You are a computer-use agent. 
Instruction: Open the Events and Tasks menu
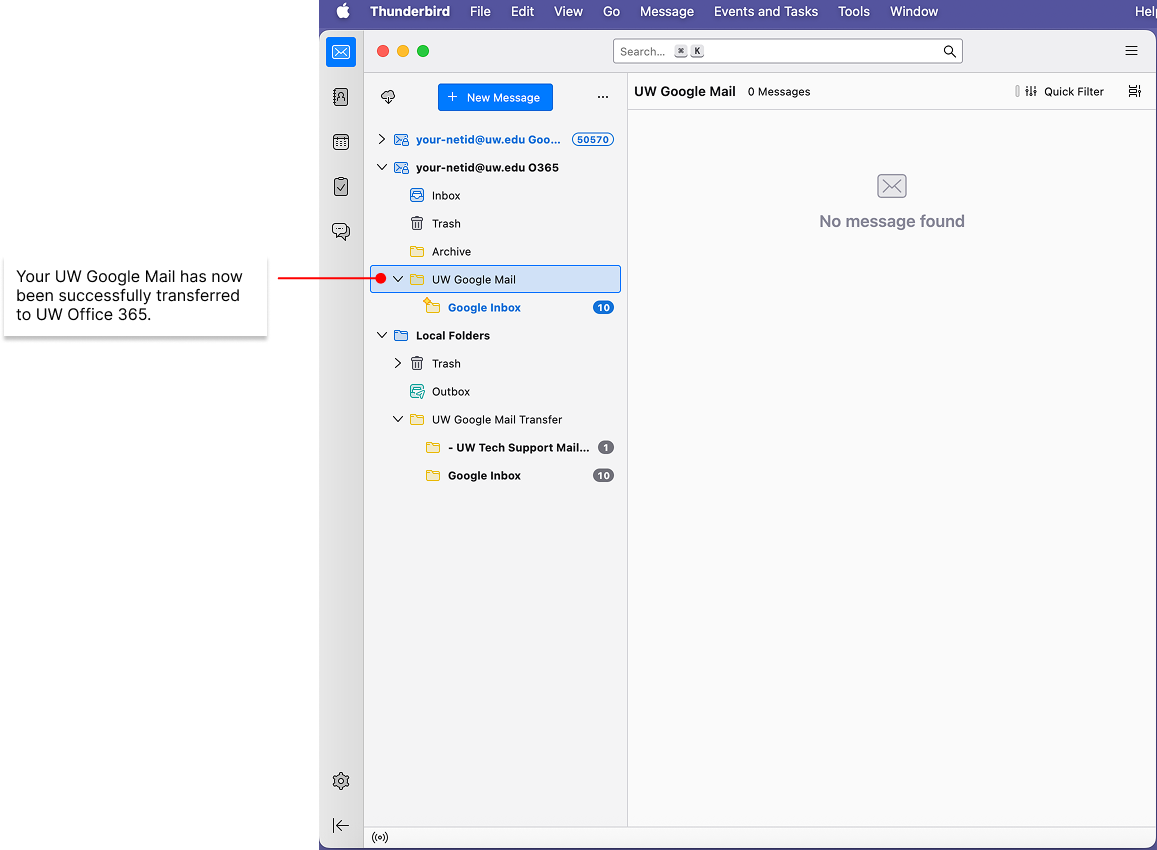[765, 12]
